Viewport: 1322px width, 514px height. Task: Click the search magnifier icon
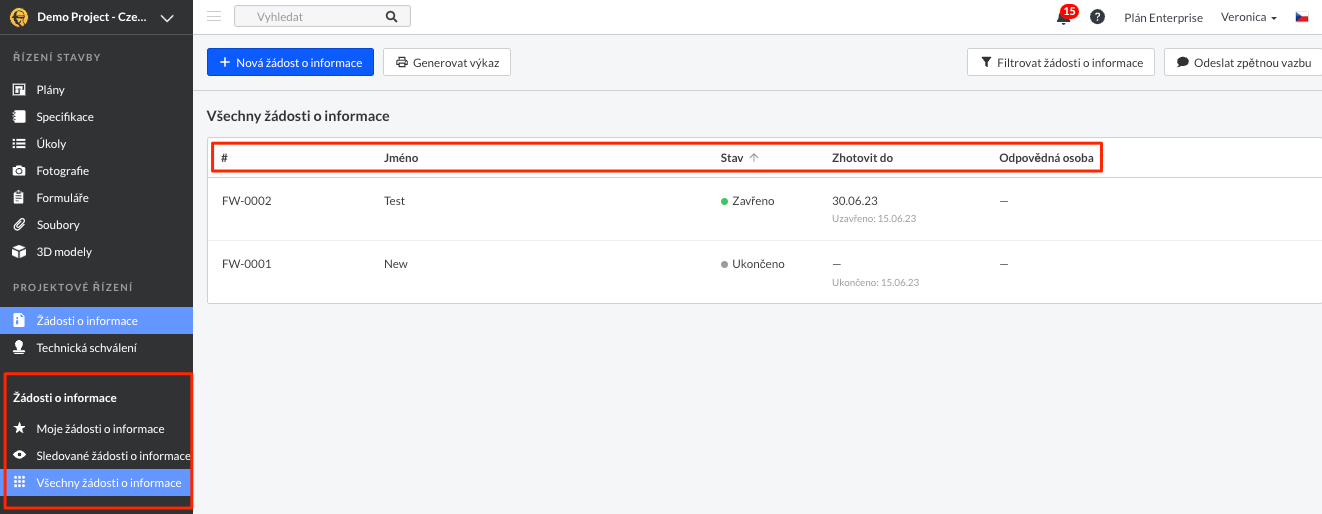(391, 17)
